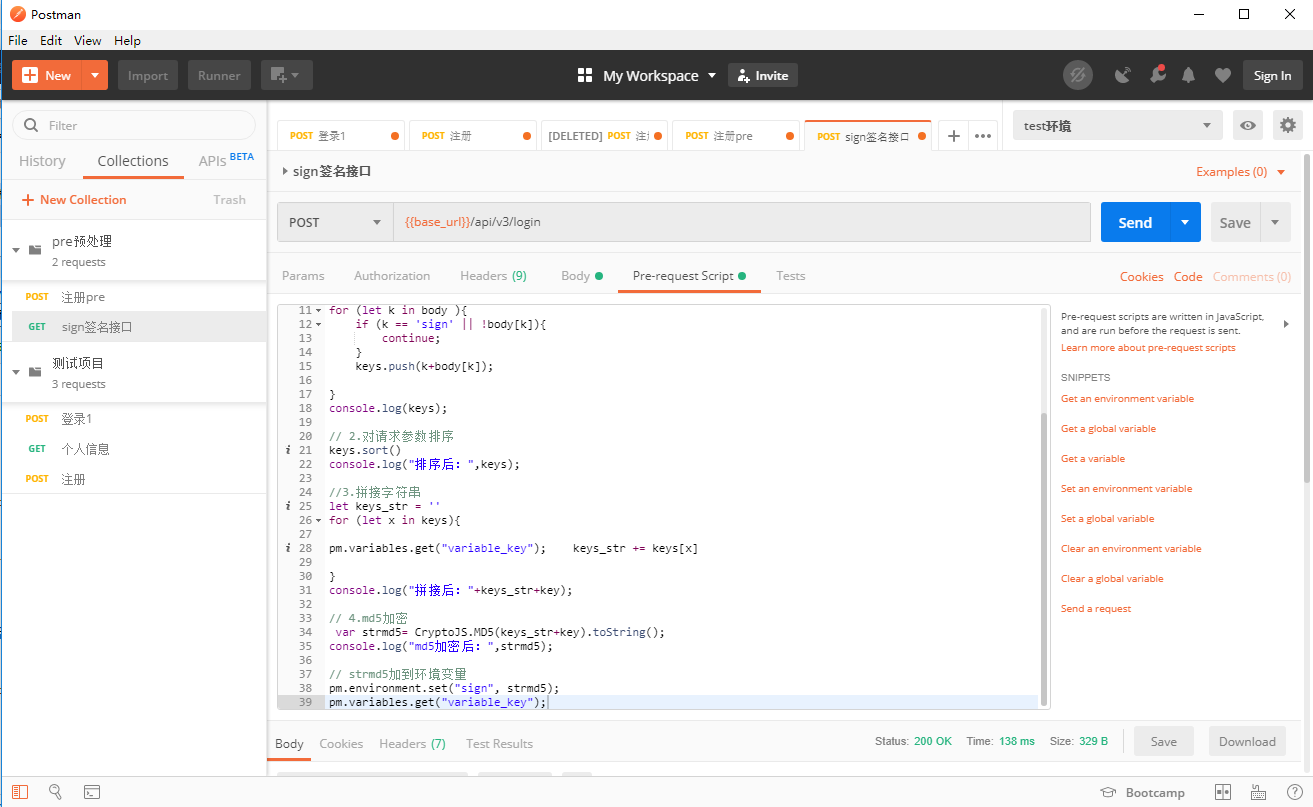Click the Runner button

pos(219,75)
